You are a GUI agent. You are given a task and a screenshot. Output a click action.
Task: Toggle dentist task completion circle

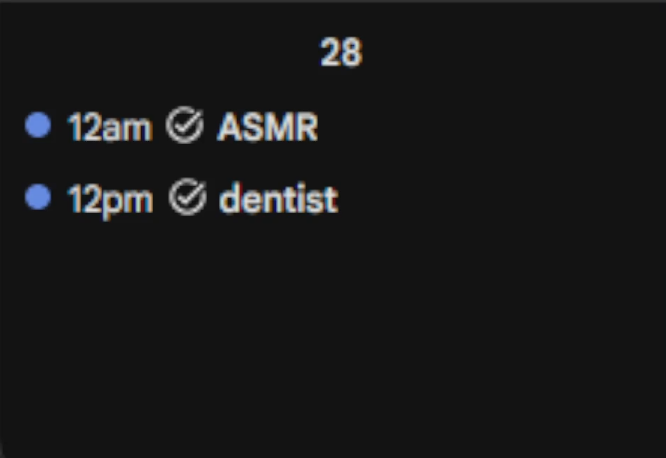coord(186,198)
